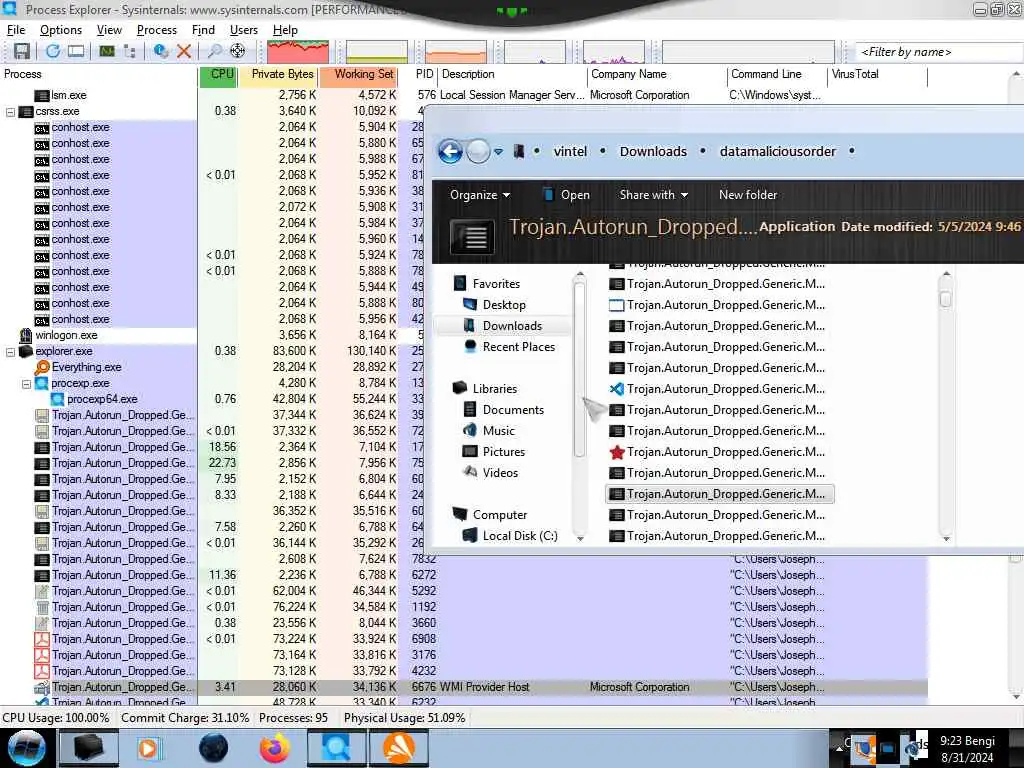Select Downloads in Favorites sidebar

point(512,326)
